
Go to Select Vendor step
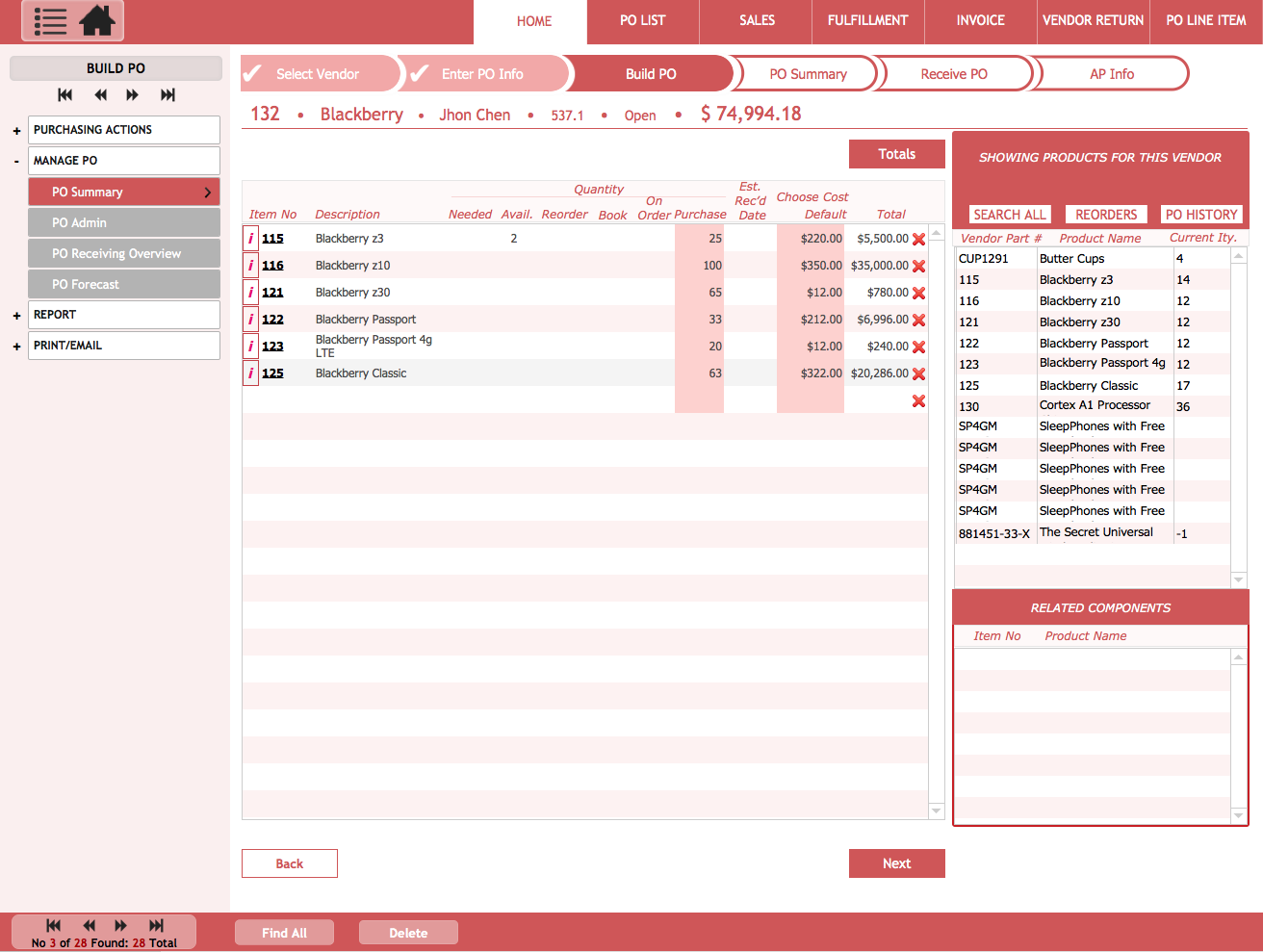(x=320, y=73)
